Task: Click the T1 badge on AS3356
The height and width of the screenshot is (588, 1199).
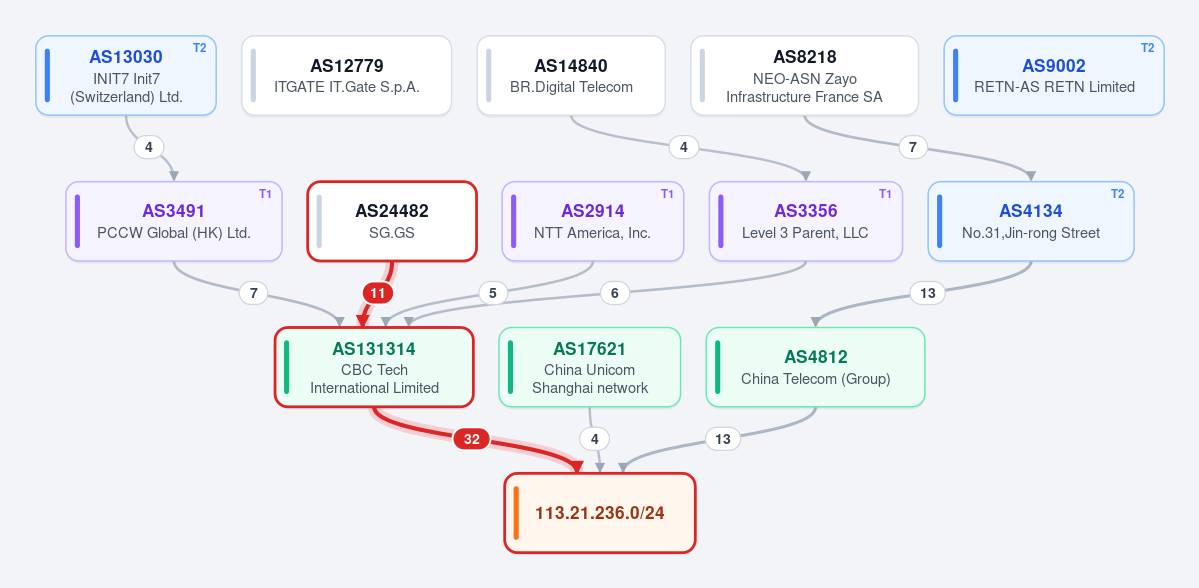Action: tap(885, 194)
